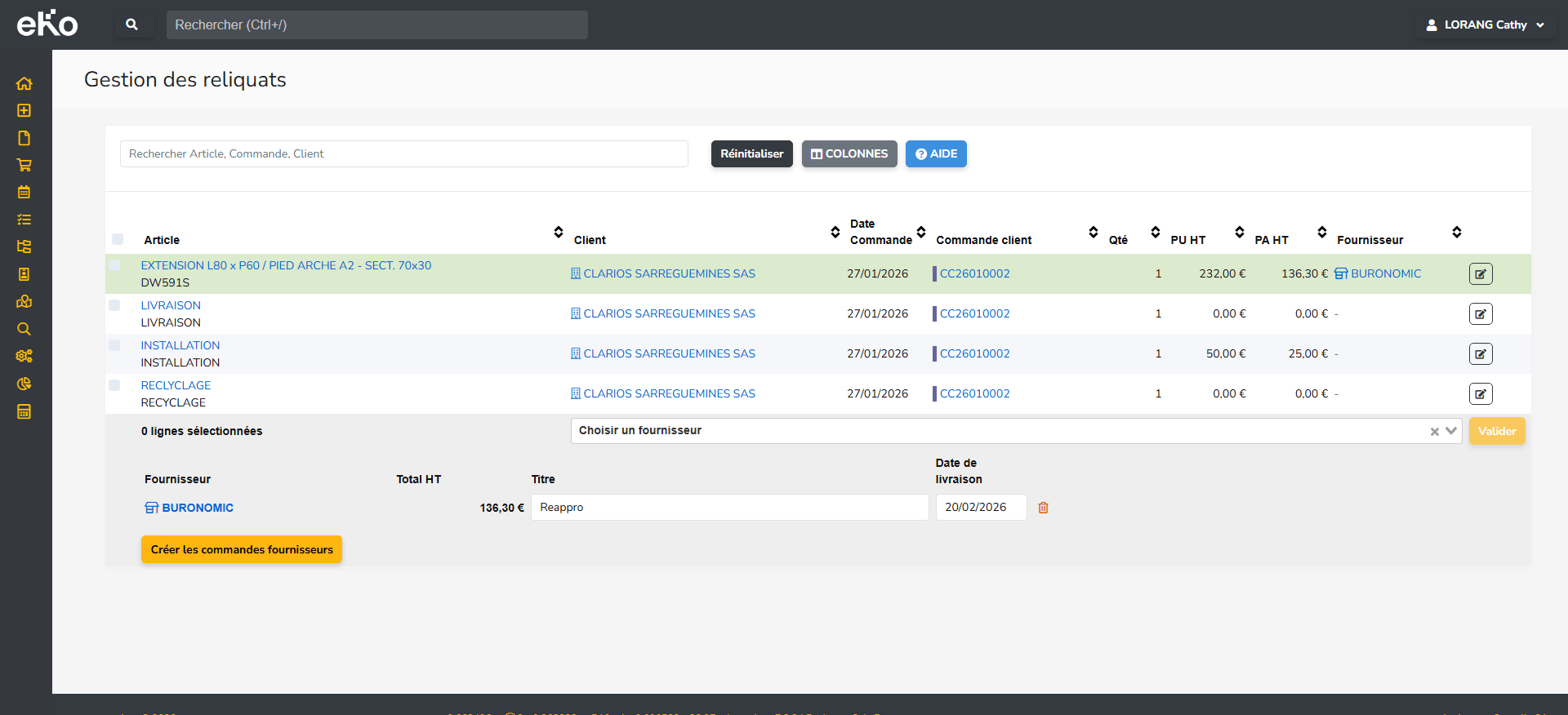Click the calculator icon in sidebar

tap(24, 411)
